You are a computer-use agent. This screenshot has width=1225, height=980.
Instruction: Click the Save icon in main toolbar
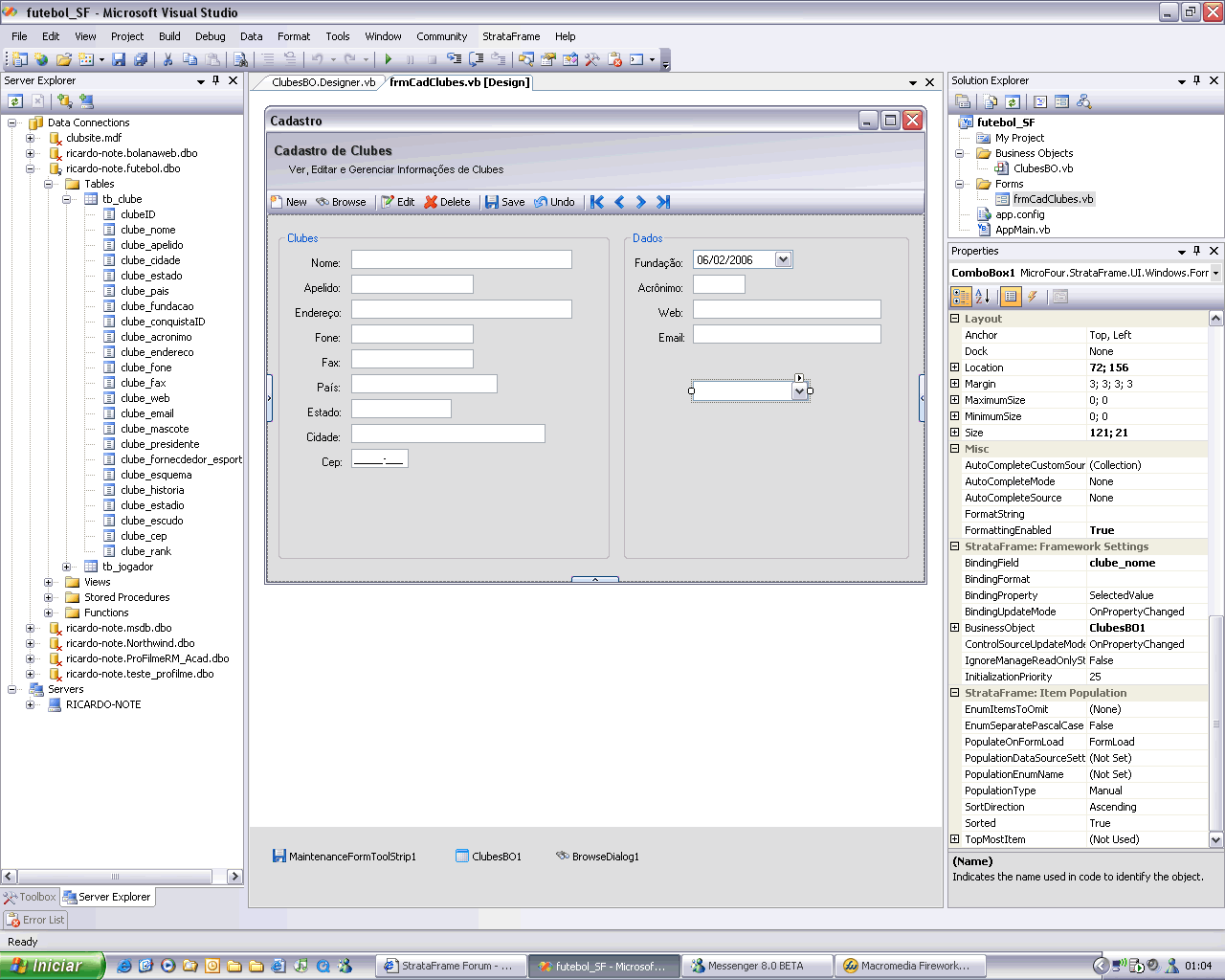(x=119, y=59)
